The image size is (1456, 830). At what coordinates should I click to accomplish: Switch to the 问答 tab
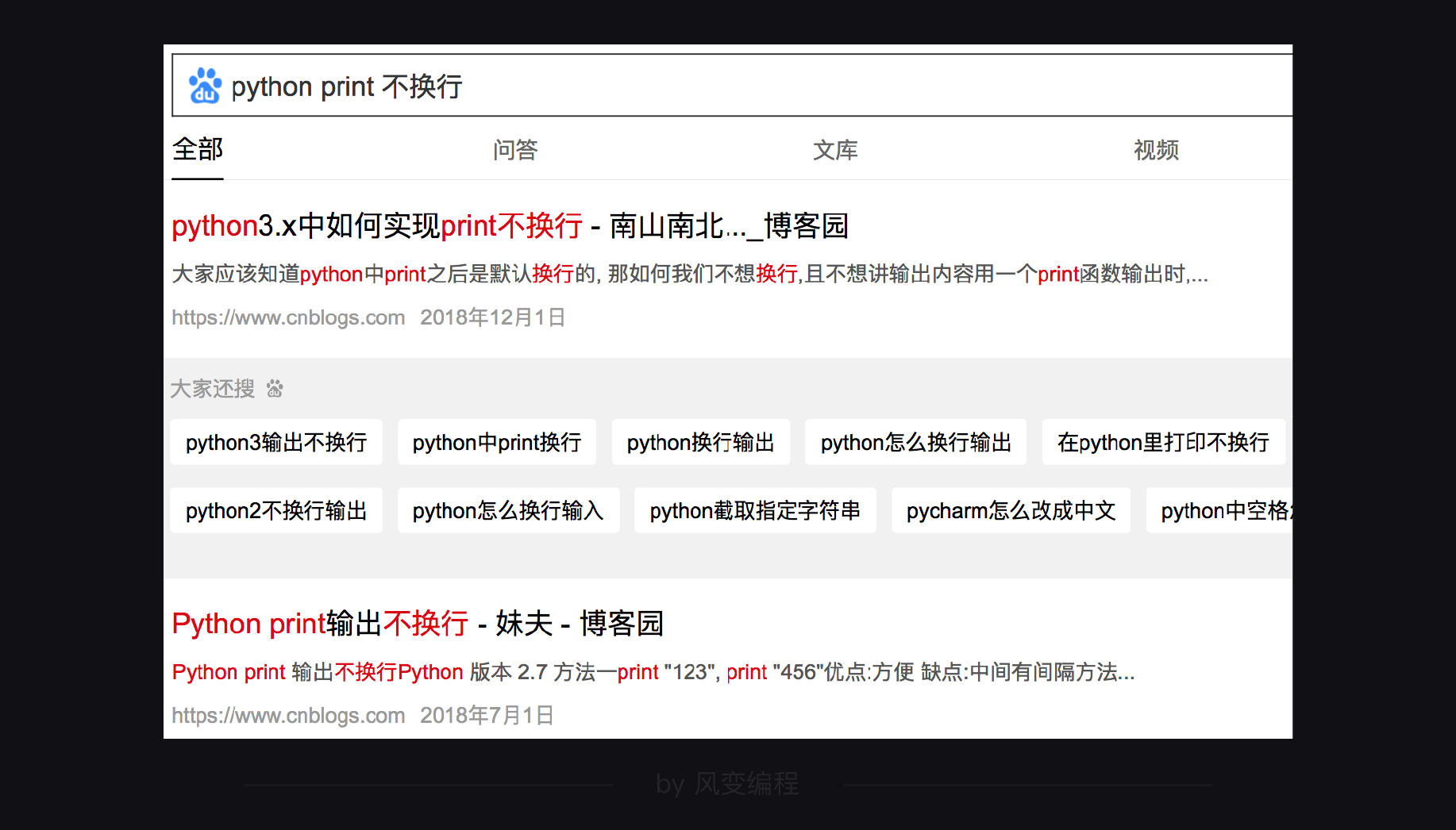(x=515, y=150)
